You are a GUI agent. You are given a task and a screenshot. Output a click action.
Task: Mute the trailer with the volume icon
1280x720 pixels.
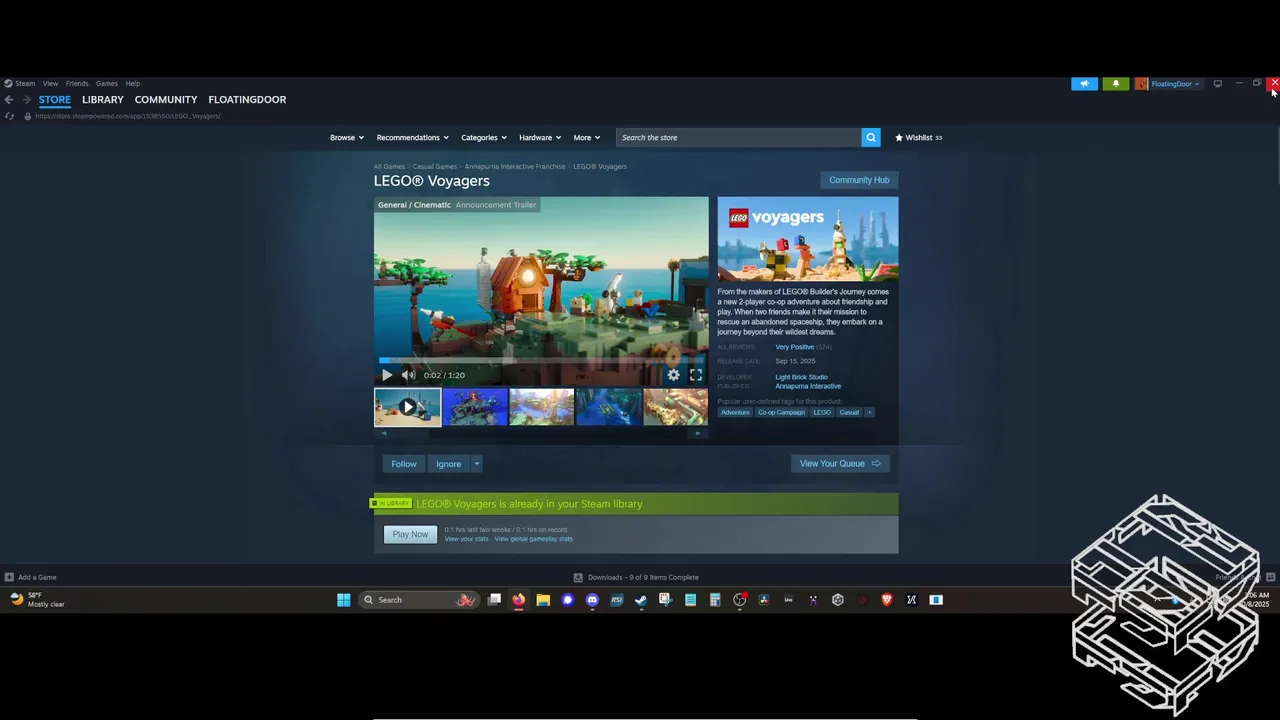point(408,375)
